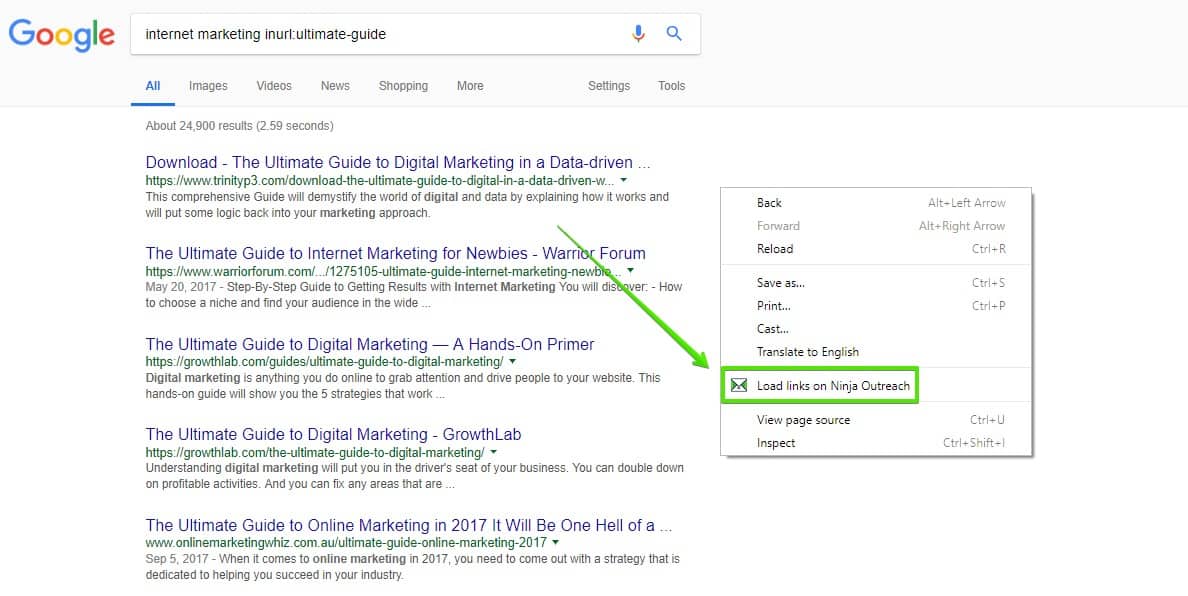Open the Online Marketing in 2017 result
The height and width of the screenshot is (596, 1188).
tap(408, 526)
